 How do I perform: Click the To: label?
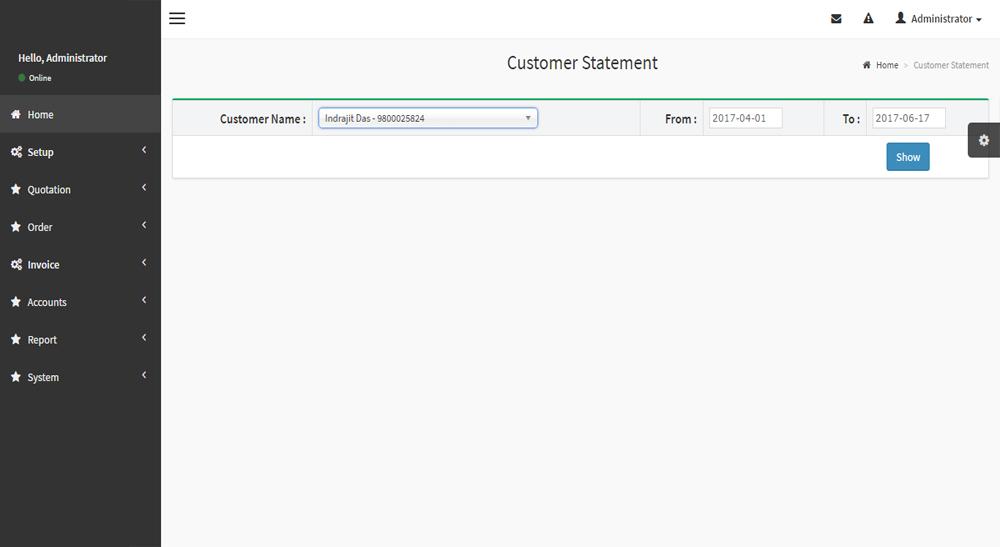851,119
